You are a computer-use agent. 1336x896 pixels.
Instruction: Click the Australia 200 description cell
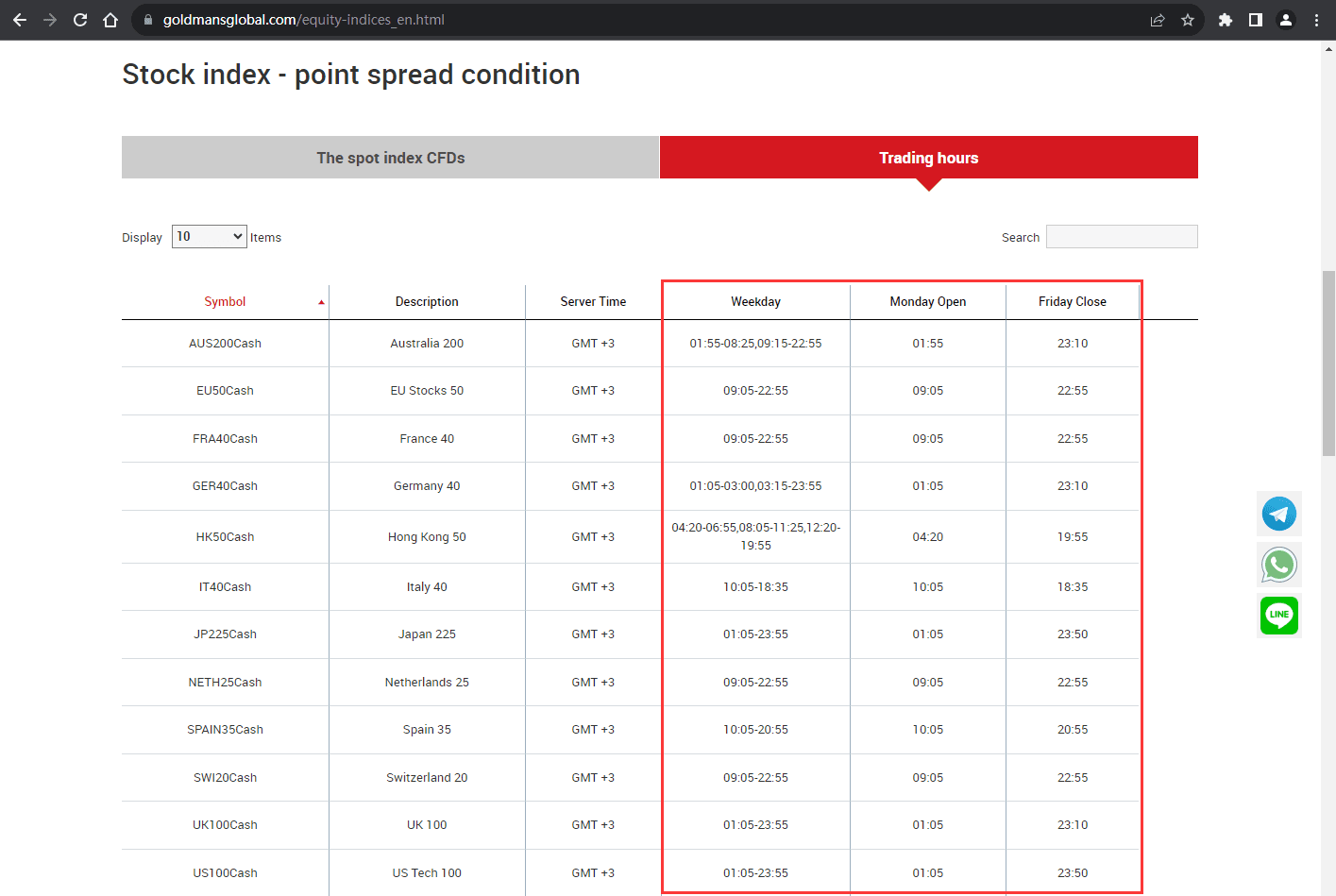(x=427, y=344)
